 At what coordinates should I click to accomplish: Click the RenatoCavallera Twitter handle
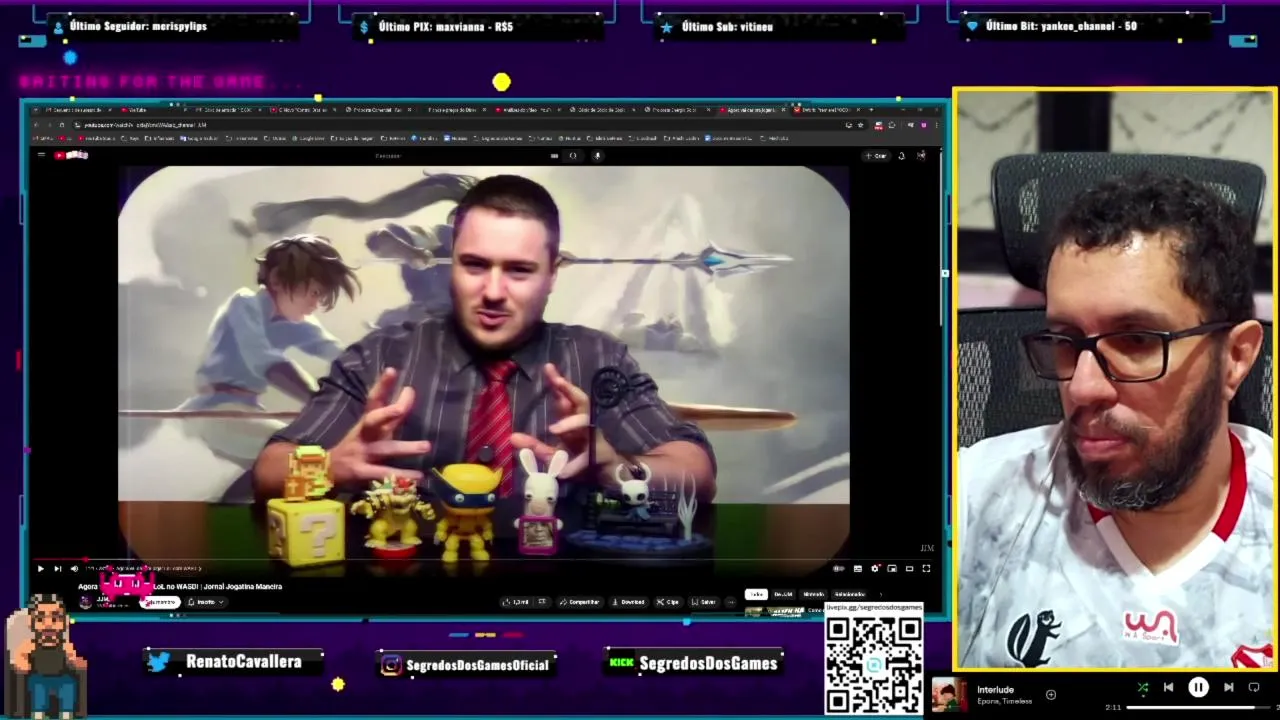(243, 662)
